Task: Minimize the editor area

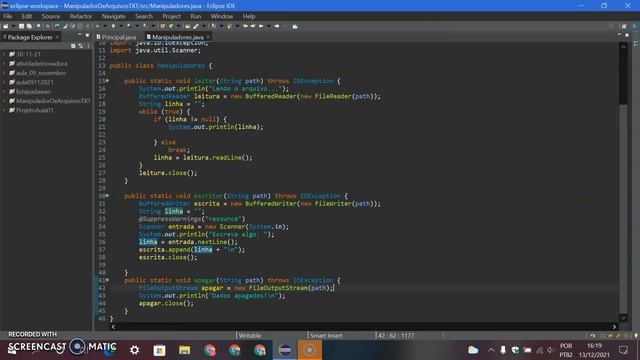Action: 620,35
